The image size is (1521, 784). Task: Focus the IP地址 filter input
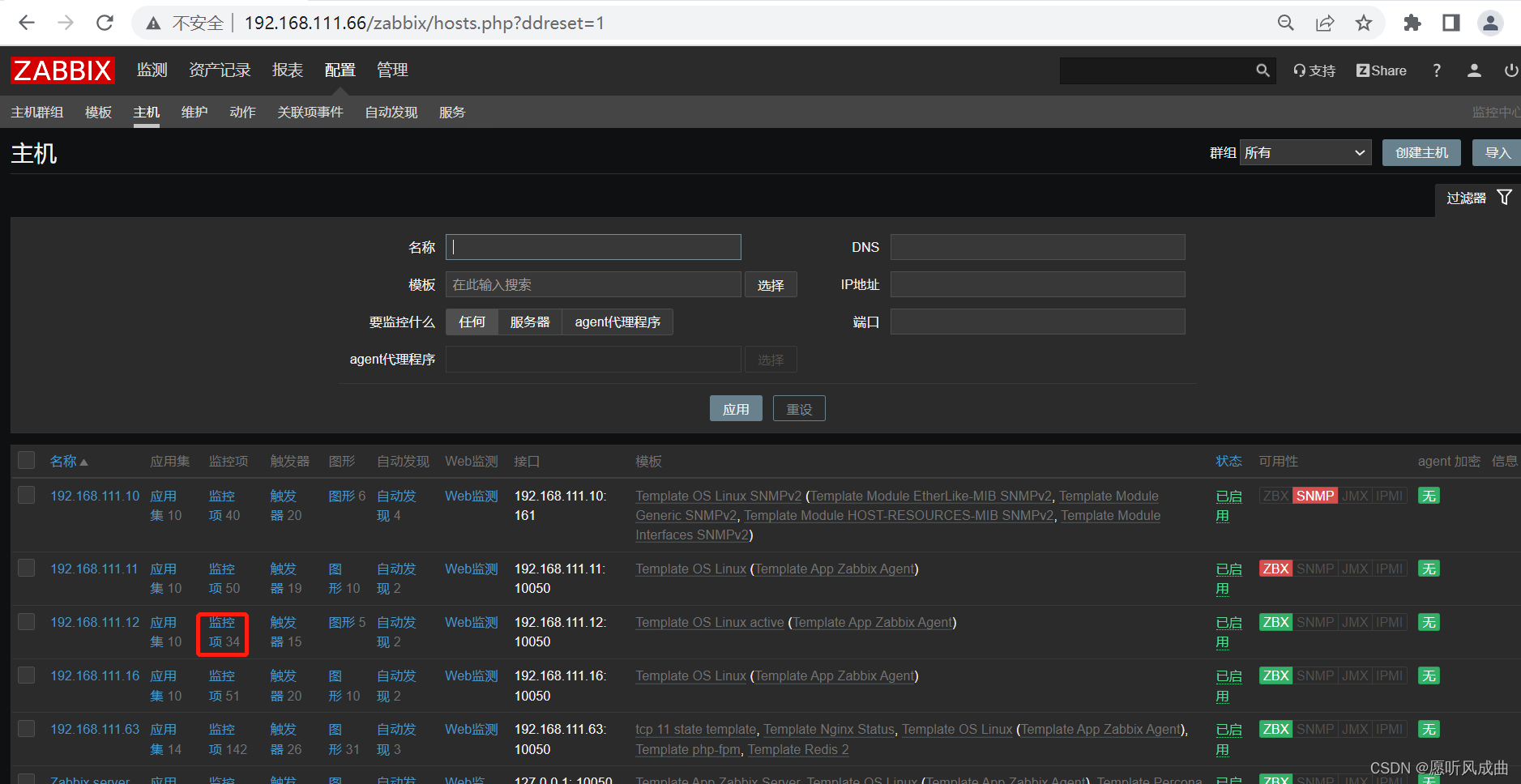[x=1037, y=284]
